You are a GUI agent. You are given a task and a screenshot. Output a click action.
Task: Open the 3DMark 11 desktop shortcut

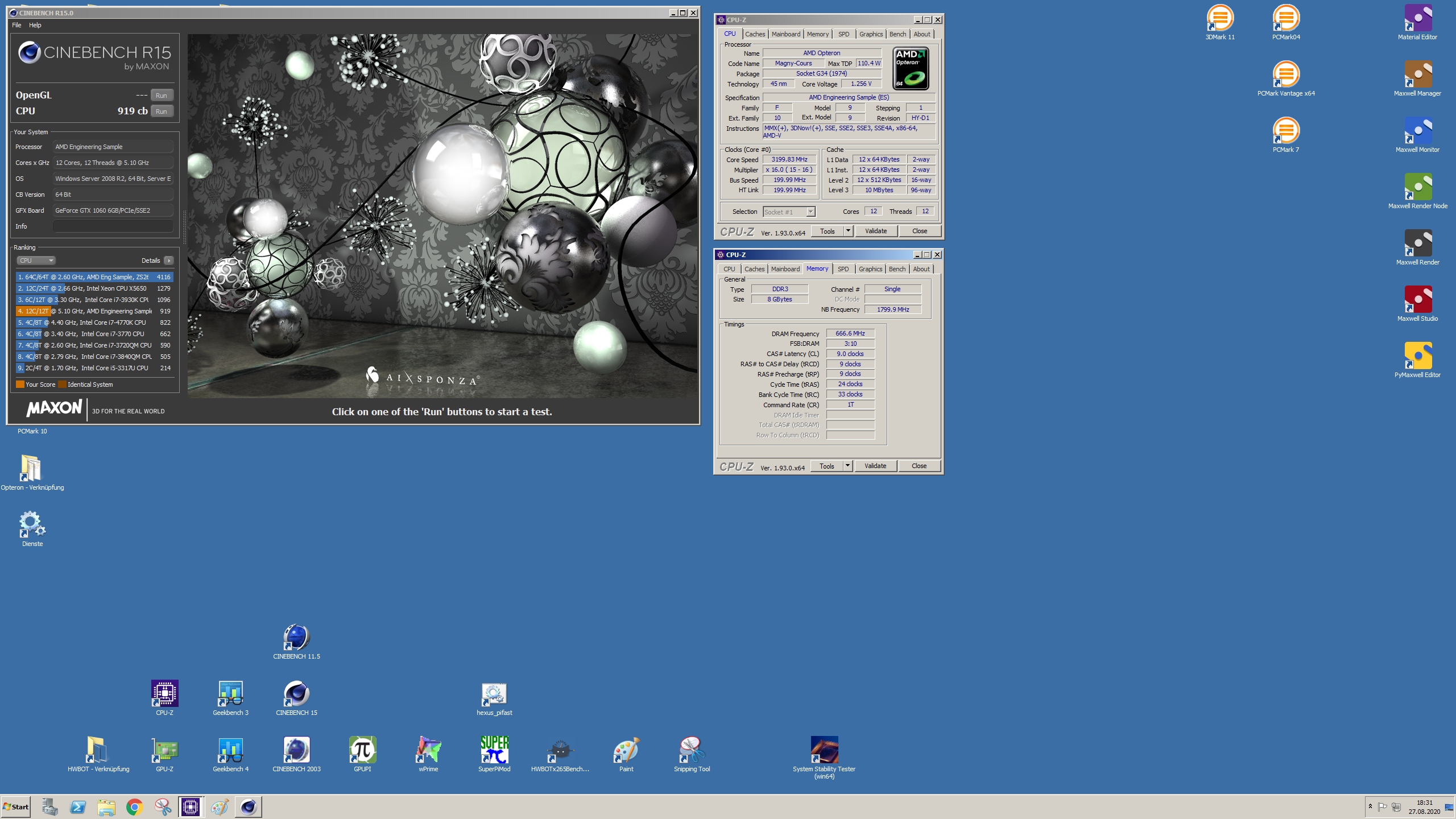point(1220,22)
